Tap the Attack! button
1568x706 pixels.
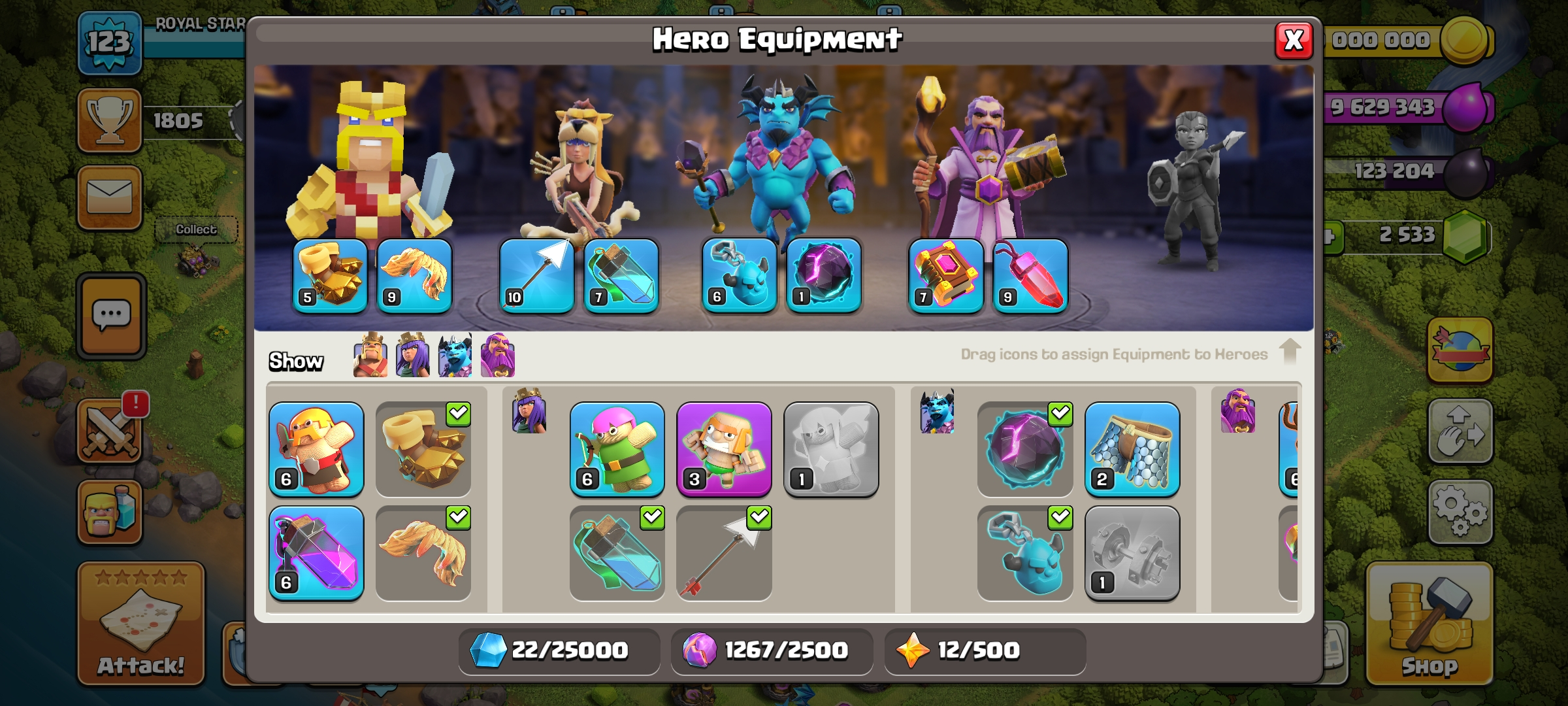(x=140, y=623)
